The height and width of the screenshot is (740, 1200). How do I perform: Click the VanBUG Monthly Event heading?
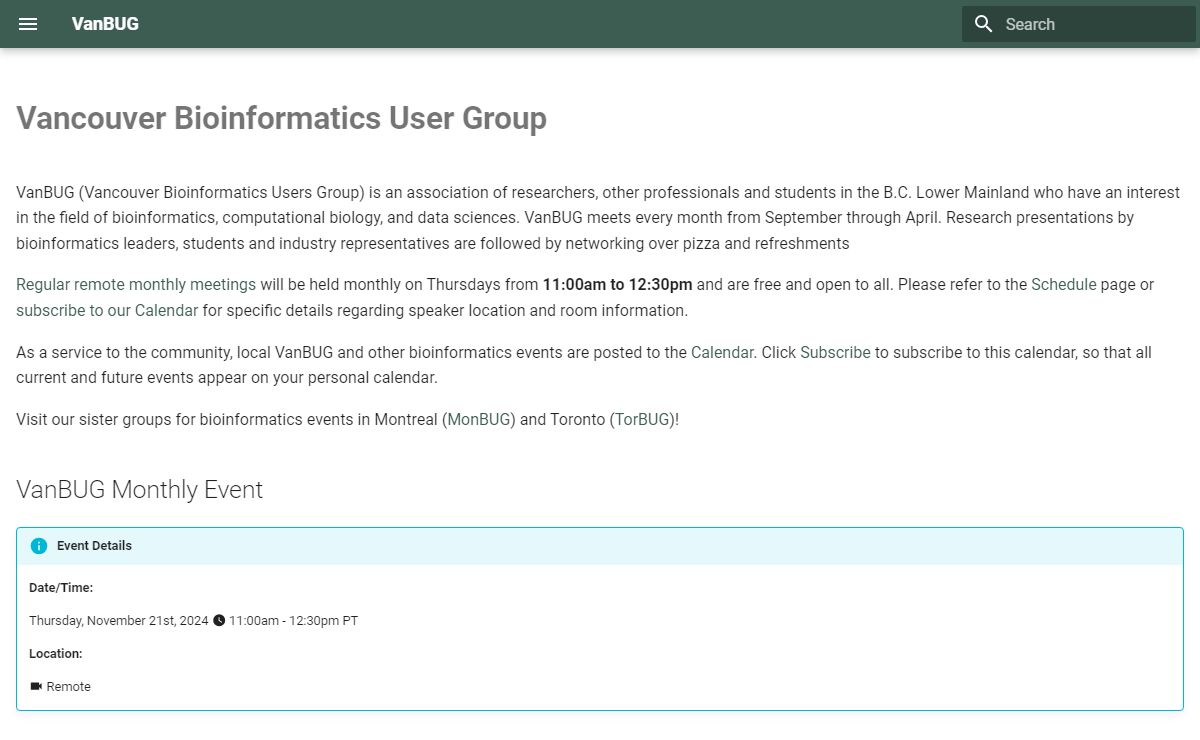click(139, 489)
